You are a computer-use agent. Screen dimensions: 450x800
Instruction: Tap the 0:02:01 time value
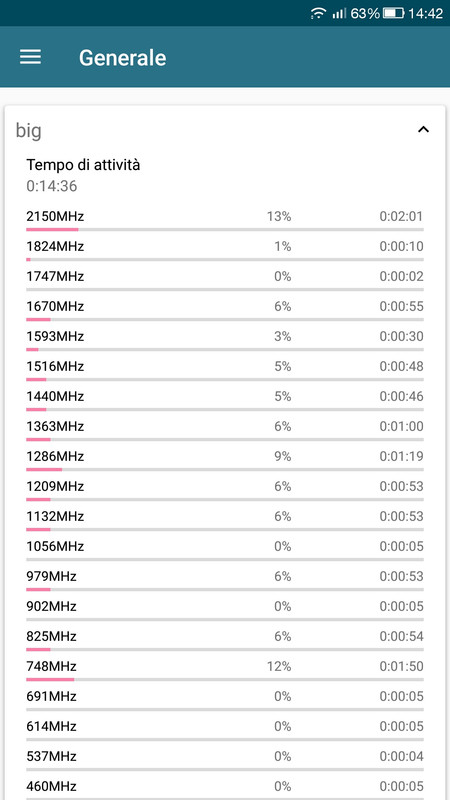402,217
